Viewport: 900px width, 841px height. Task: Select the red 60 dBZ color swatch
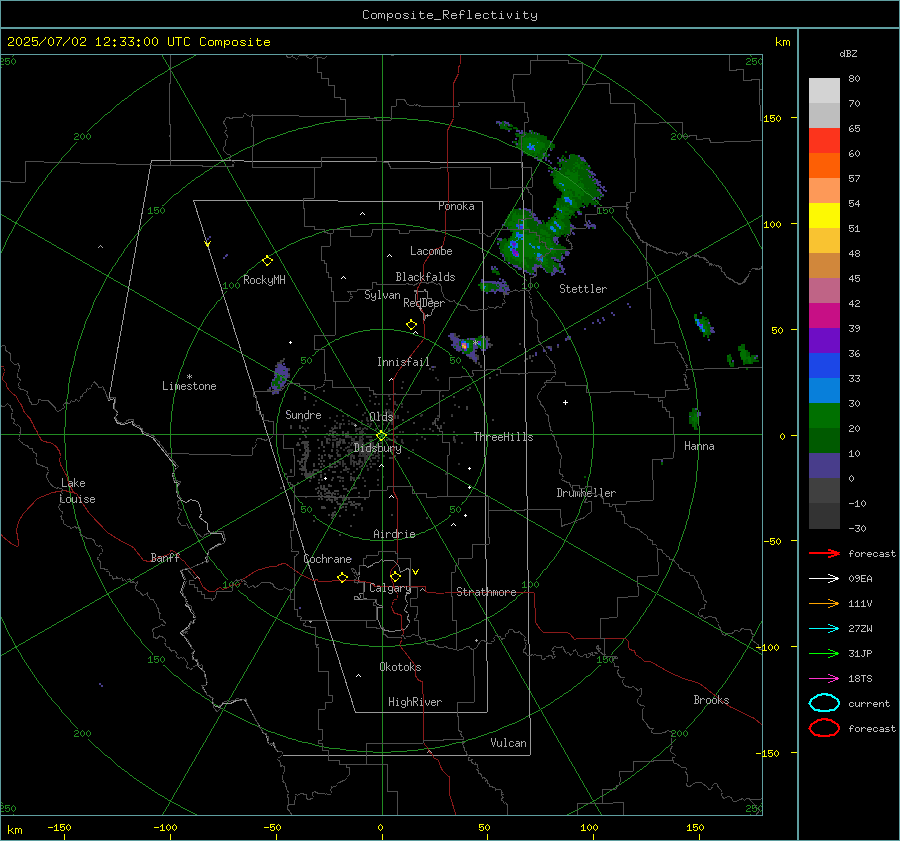pyautogui.click(x=824, y=141)
